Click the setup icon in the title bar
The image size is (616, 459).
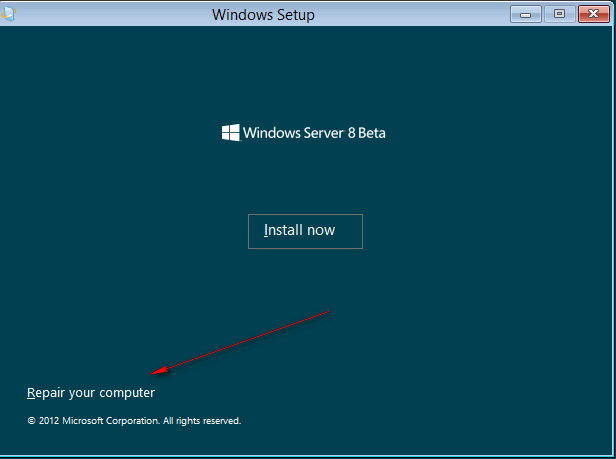click(8, 14)
